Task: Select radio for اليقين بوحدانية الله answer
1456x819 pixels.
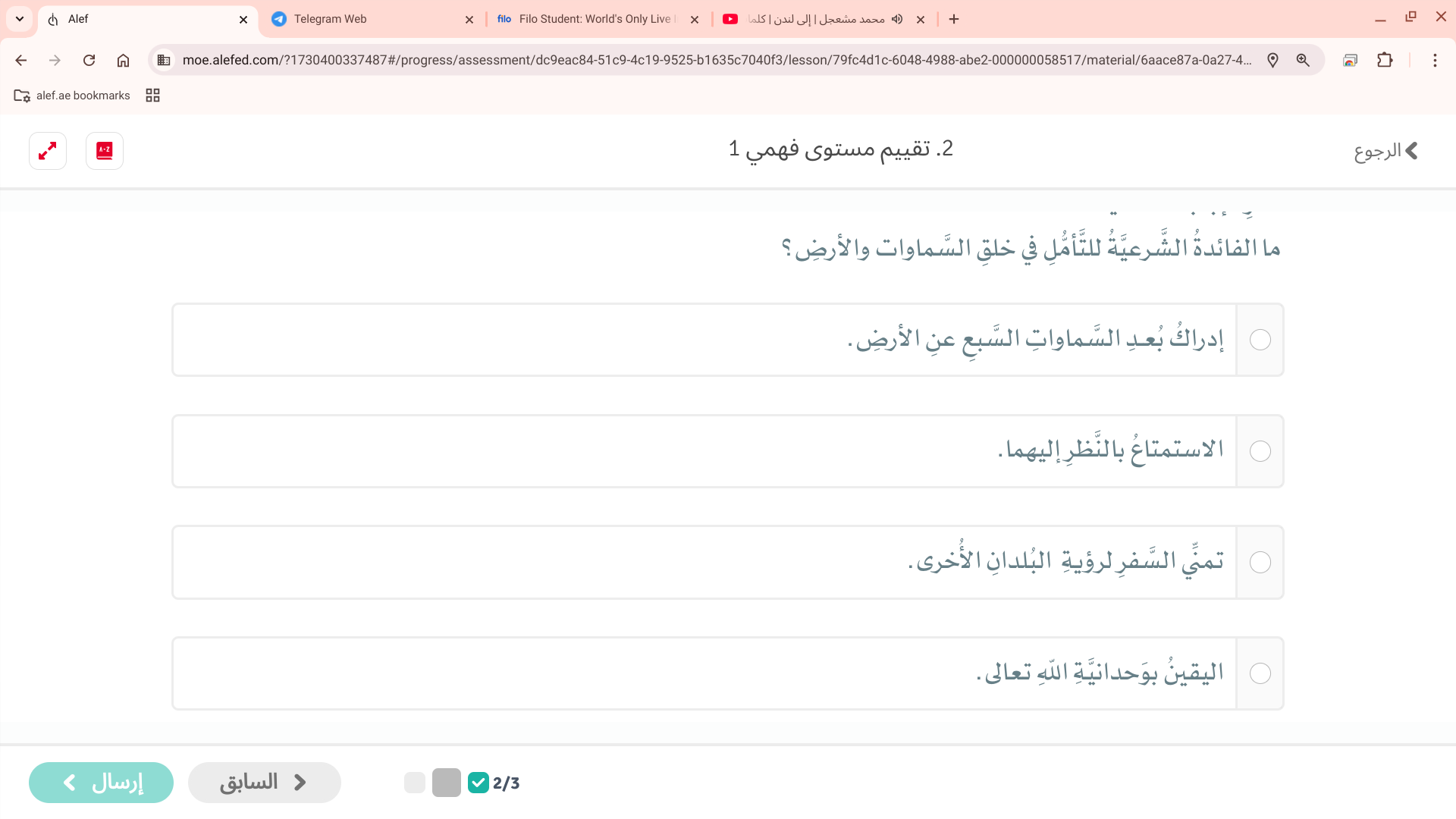Action: pyautogui.click(x=1260, y=673)
